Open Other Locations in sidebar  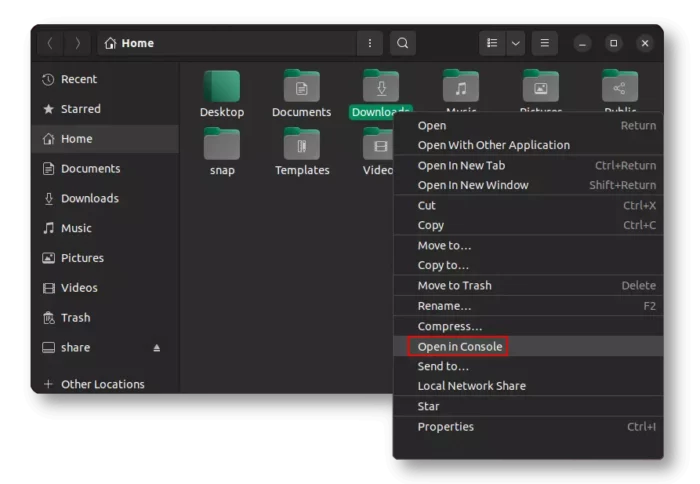pyautogui.click(x=106, y=384)
